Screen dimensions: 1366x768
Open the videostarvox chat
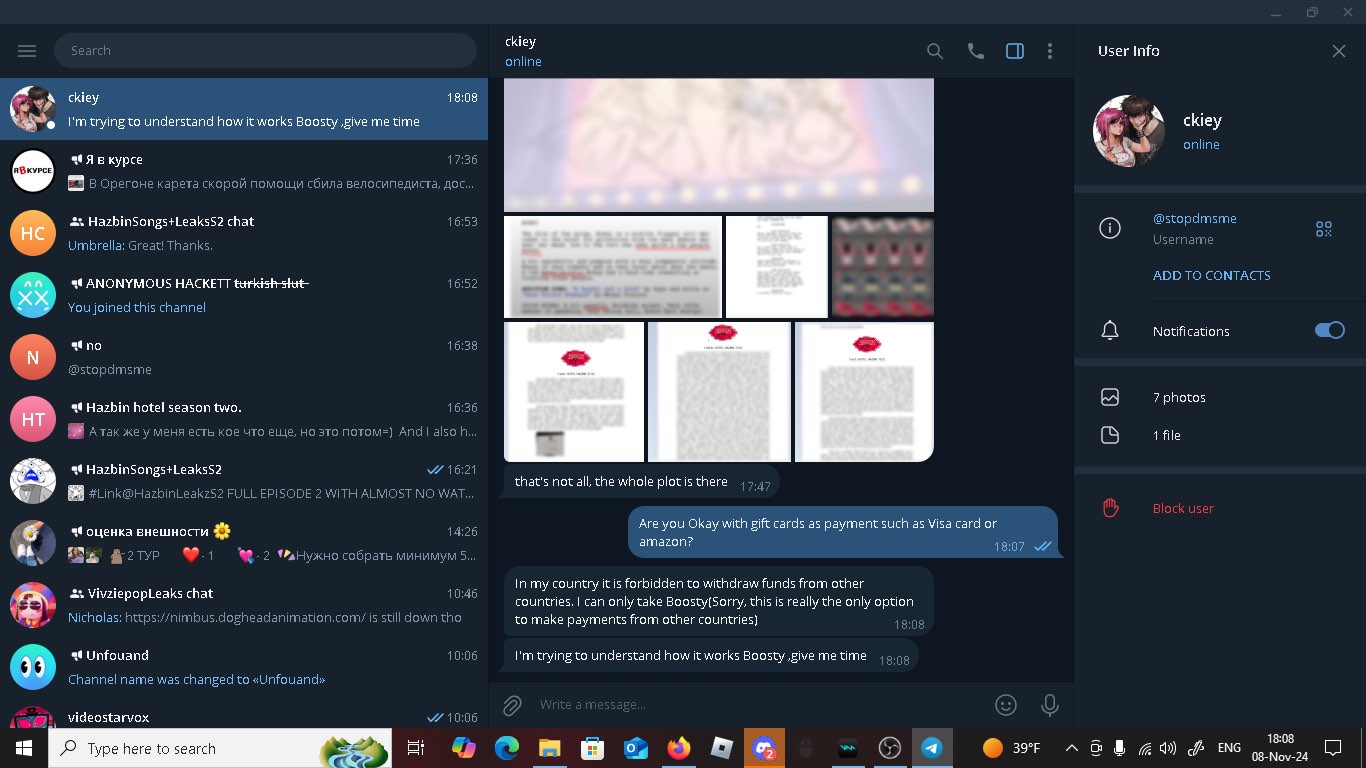[x=244, y=714]
